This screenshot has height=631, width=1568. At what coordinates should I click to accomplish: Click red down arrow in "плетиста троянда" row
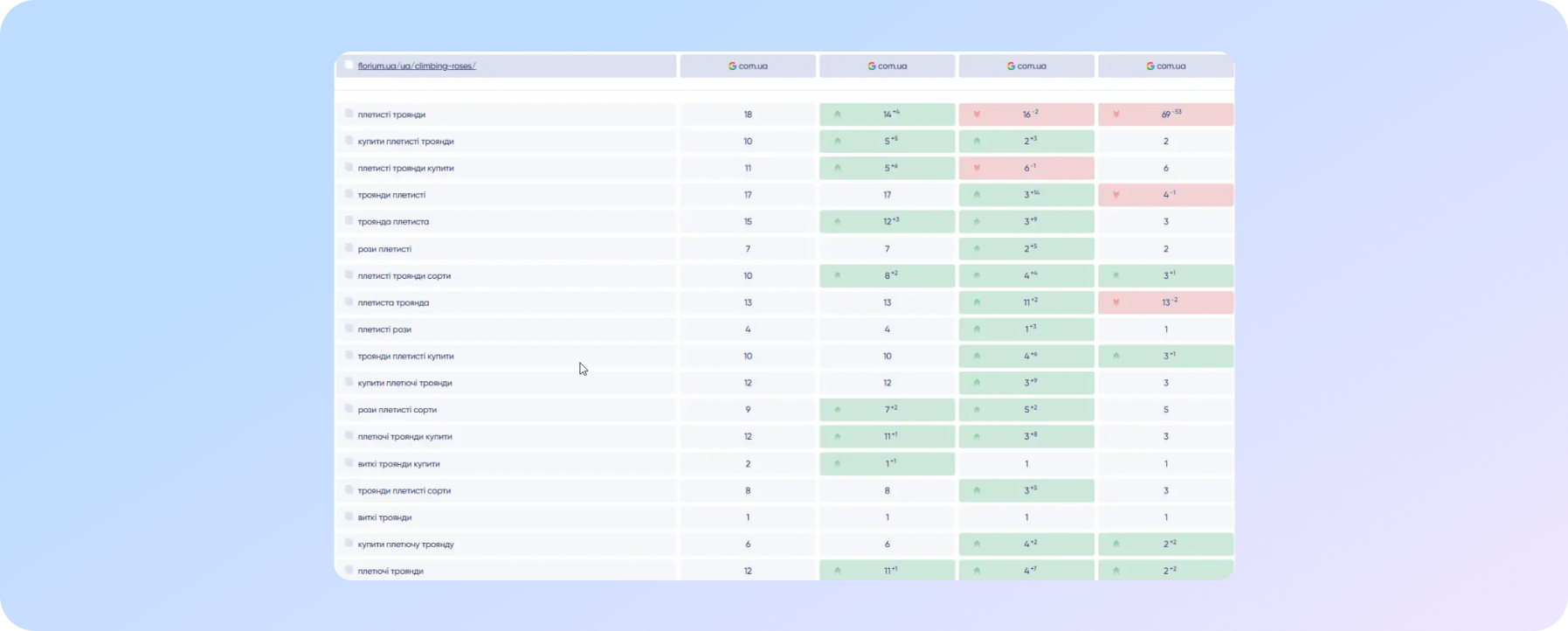(1116, 302)
